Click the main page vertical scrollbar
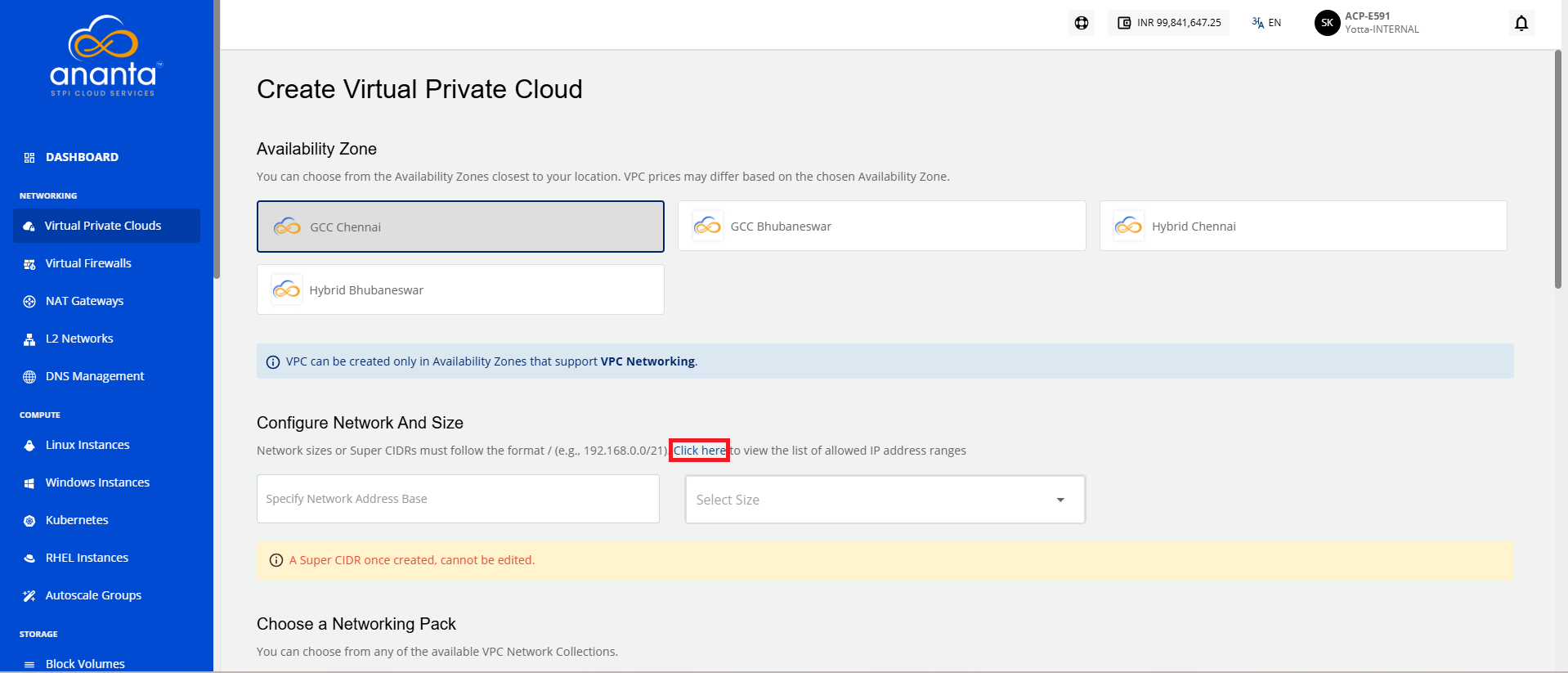Viewport: 1568px width, 673px height. (1558, 169)
